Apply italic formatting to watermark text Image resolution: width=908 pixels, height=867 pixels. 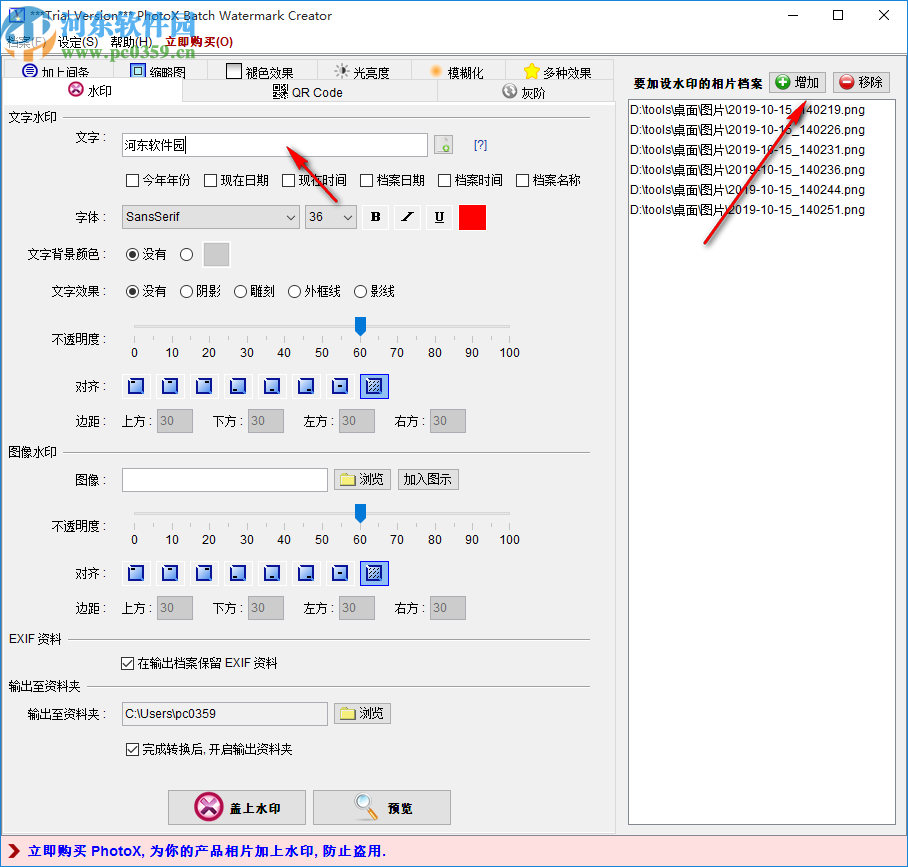[x=407, y=217]
